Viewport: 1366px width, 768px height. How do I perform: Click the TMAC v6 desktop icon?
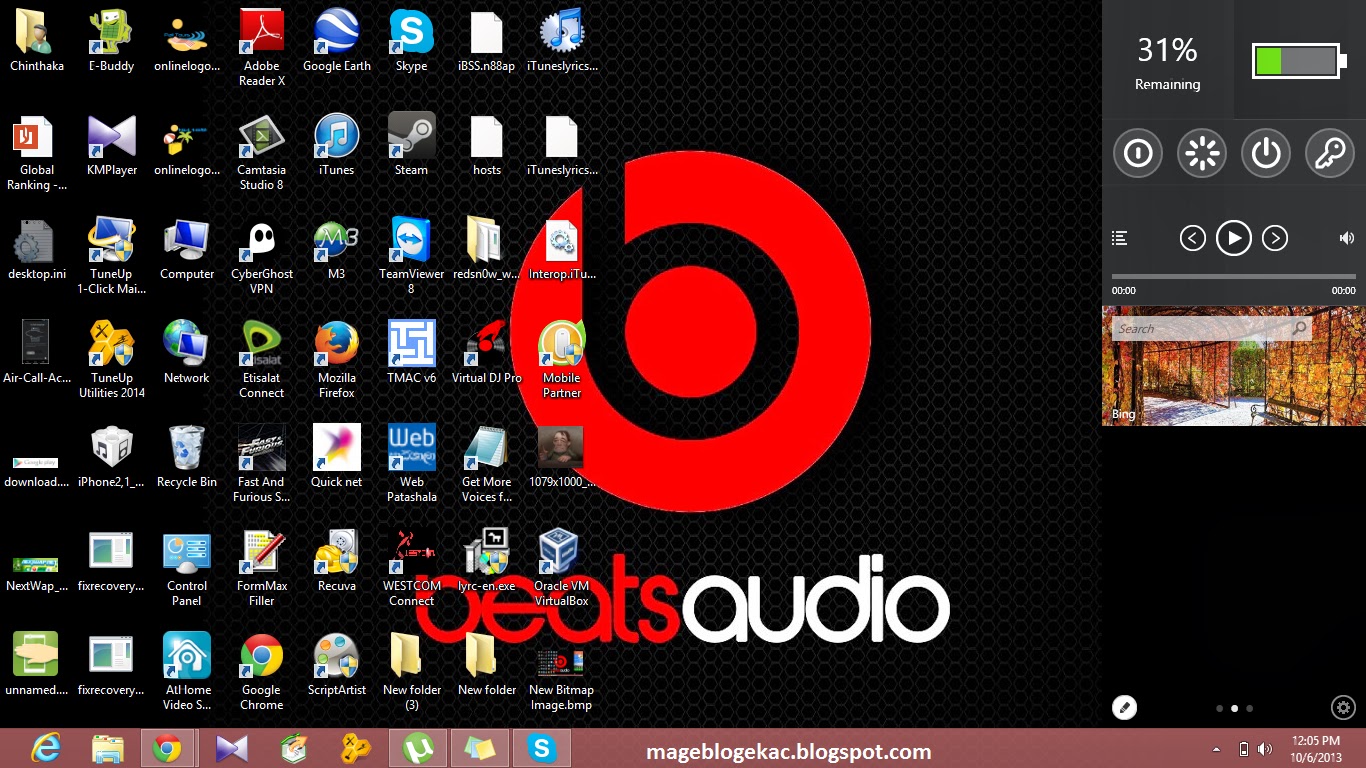(x=411, y=352)
